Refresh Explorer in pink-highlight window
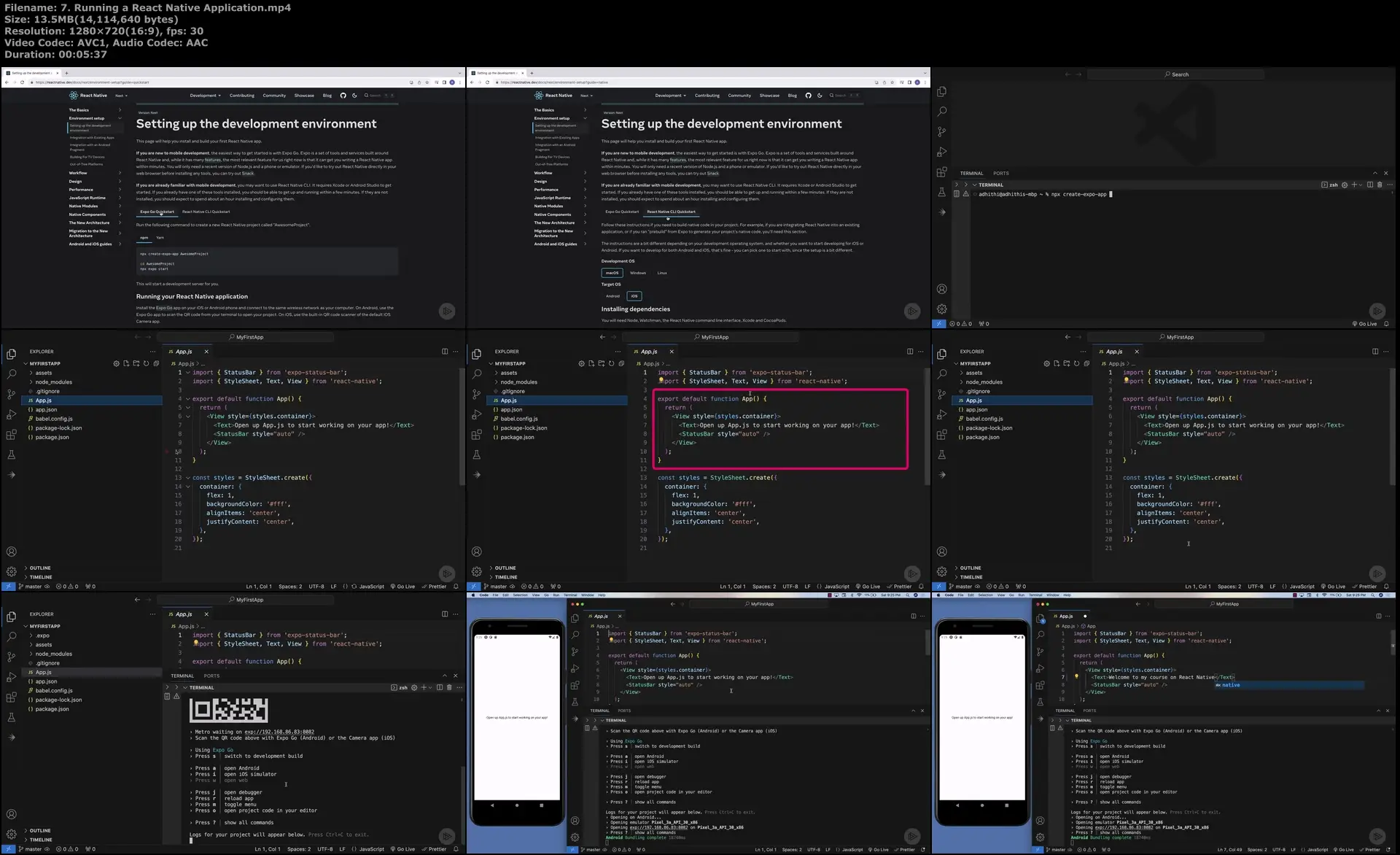The width and height of the screenshot is (1400, 855). coord(611,363)
